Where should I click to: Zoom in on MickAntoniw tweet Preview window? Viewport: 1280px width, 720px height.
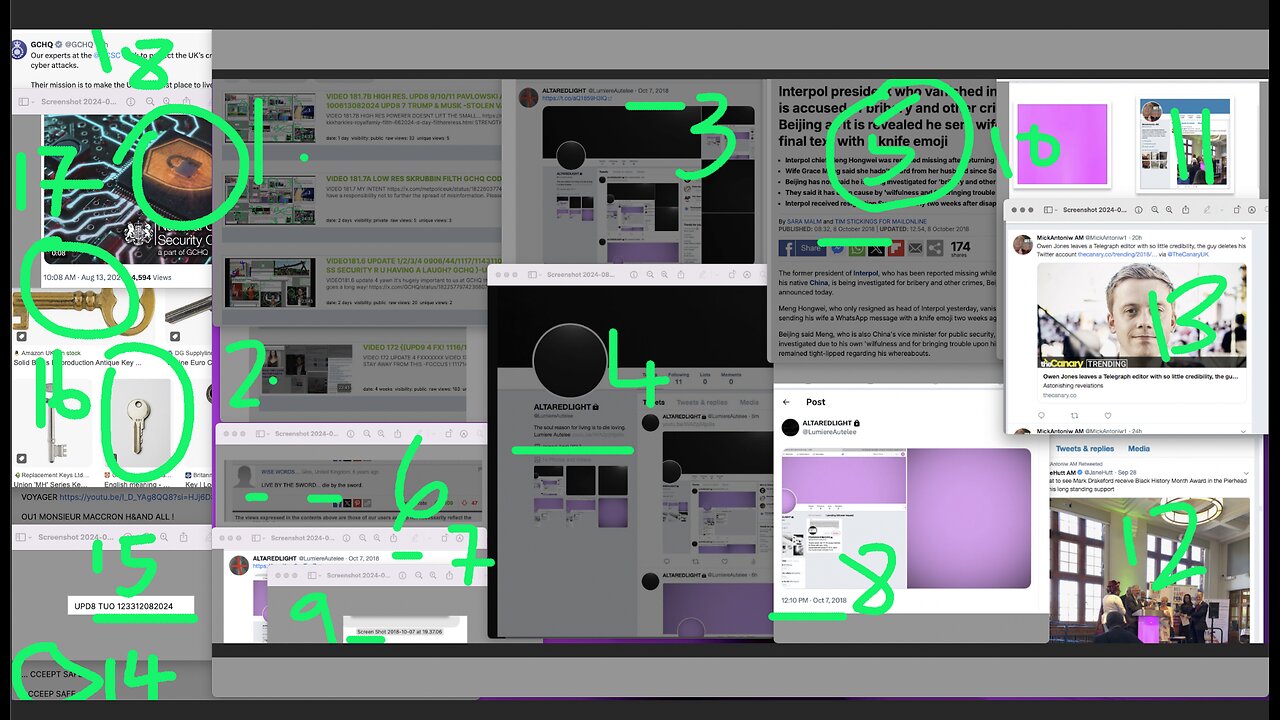pyautogui.click(x=1169, y=210)
